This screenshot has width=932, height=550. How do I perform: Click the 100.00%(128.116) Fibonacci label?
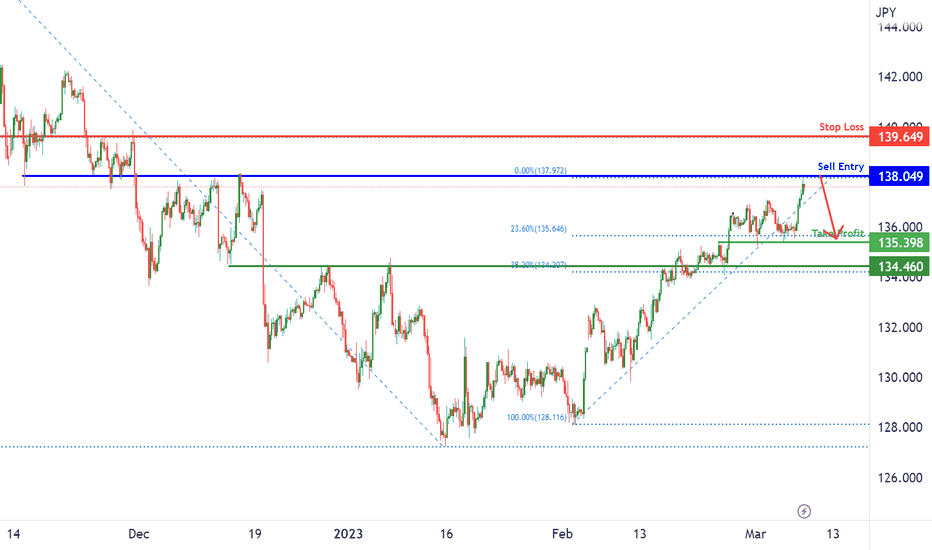(537, 417)
